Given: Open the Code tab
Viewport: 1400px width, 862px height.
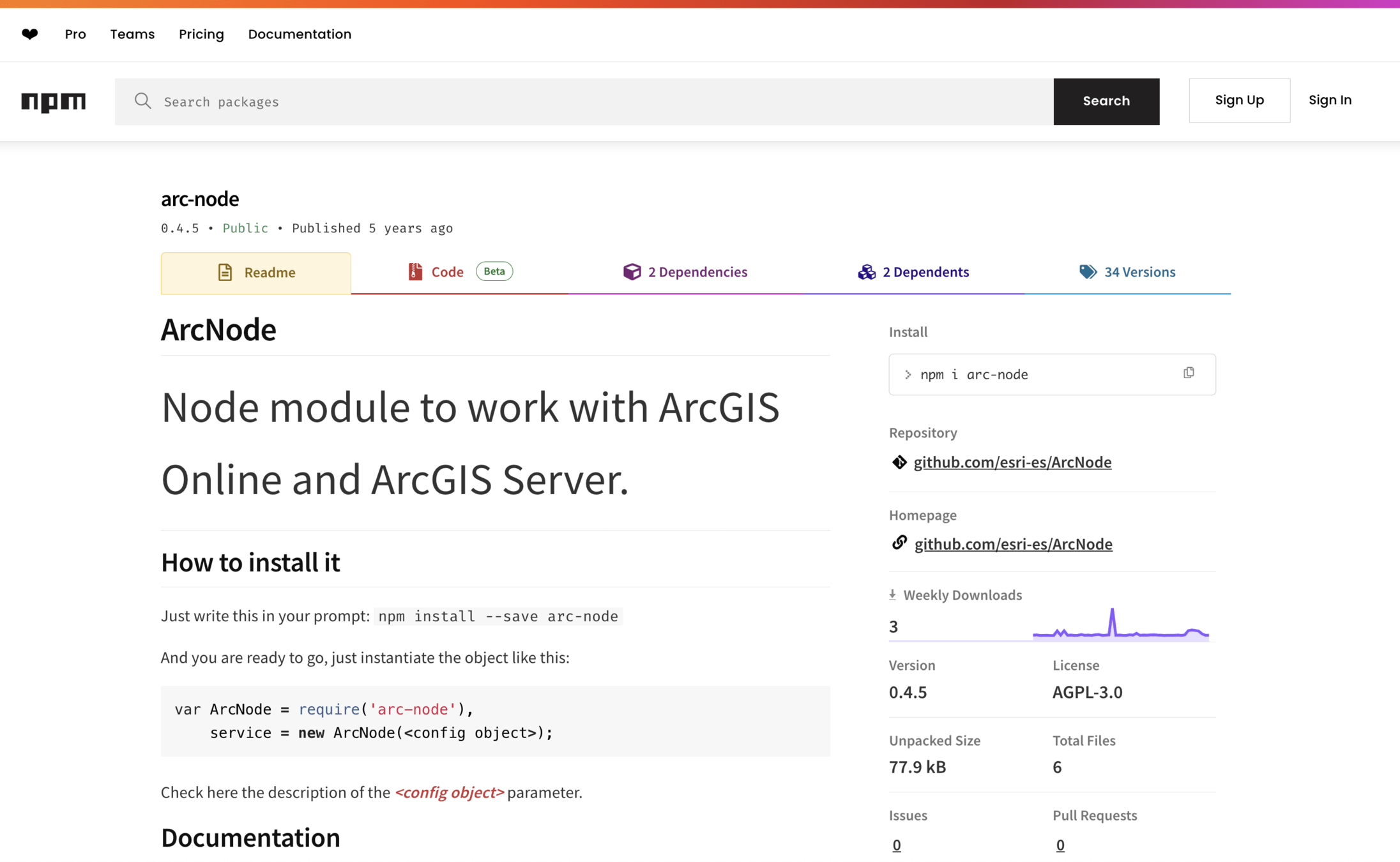Looking at the screenshot, I should click(x=447, y=272).
